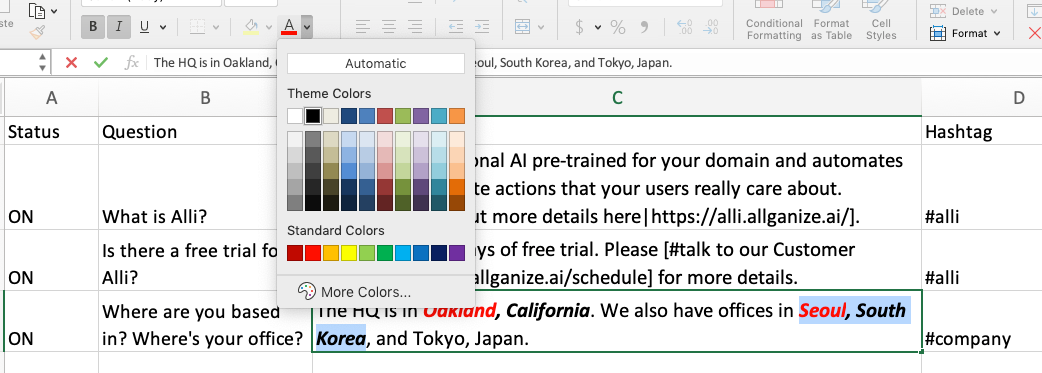
Task: Click the Fill Color paint bucket
Action: [x=251, y=27]
